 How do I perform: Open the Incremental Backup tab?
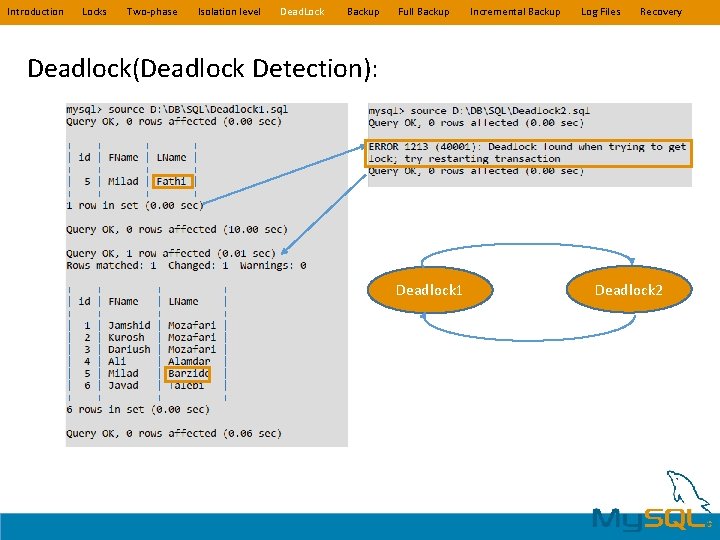[x=515, y=12]
